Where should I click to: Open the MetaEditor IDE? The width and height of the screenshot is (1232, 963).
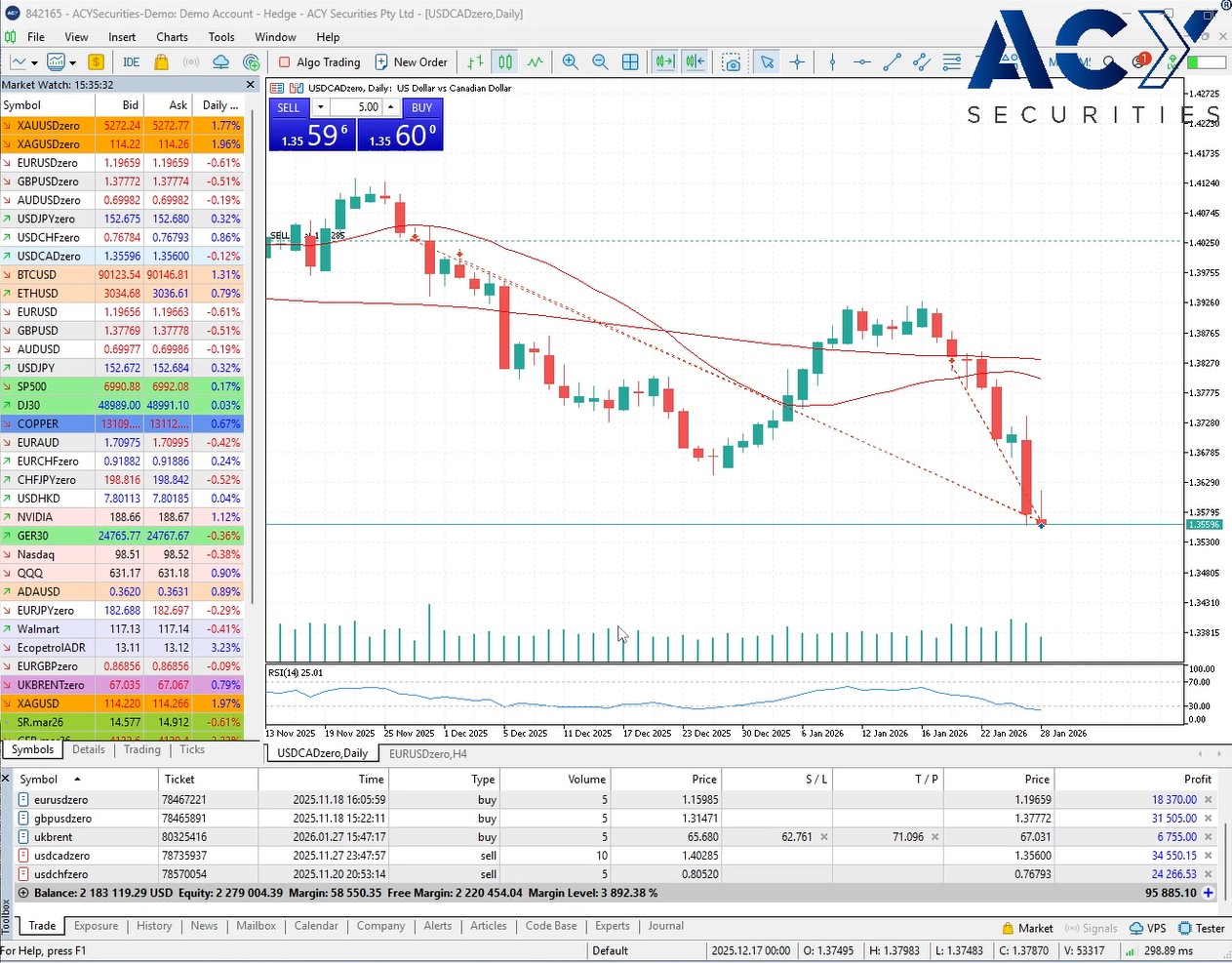(x=131, y=62)
